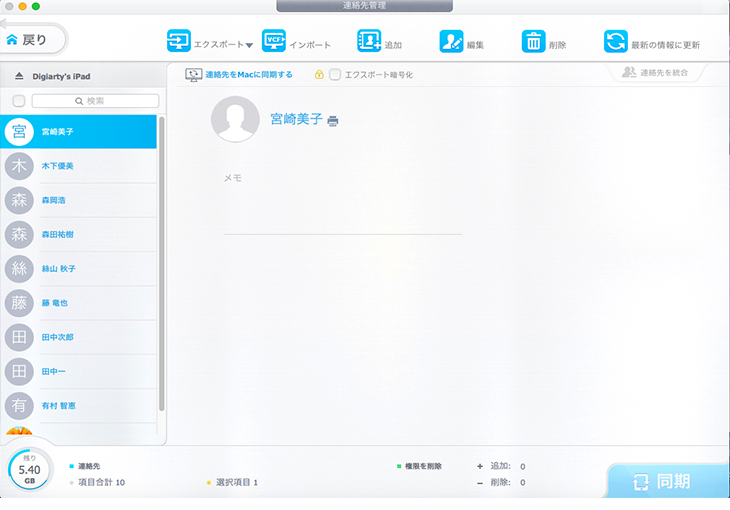Viewport: 730px width, 510px height.
Task: Click the eject icon next to Digiarty's iPad
Action: pyautogui.click(x=18, y=77)
